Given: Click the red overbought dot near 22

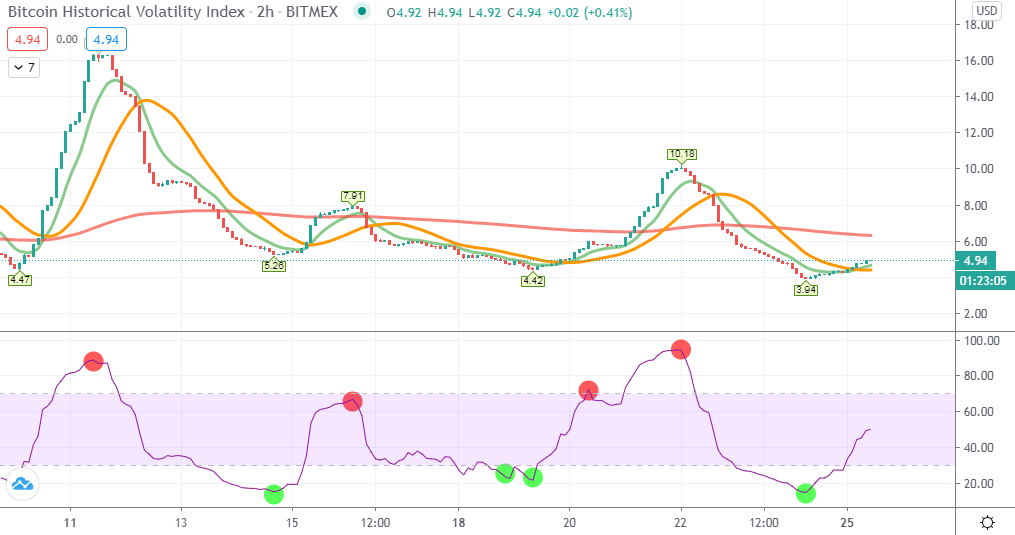Looking at the screenshot, I should tap(681, 350).
